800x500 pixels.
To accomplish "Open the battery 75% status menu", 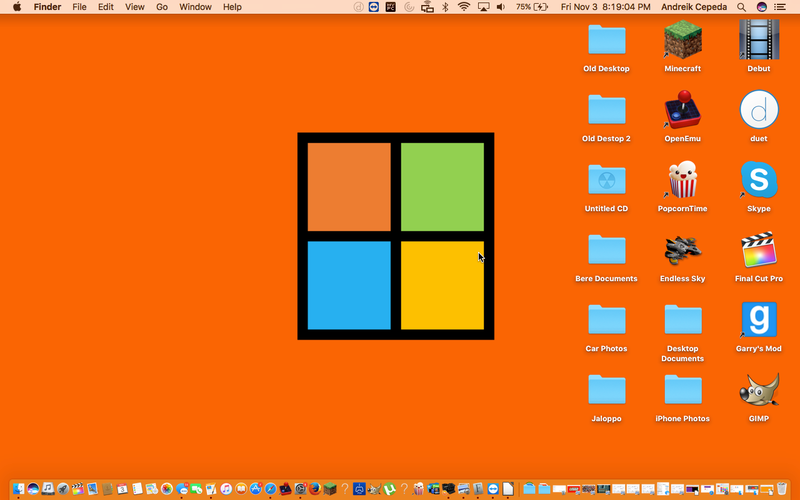I will (532, 7).
